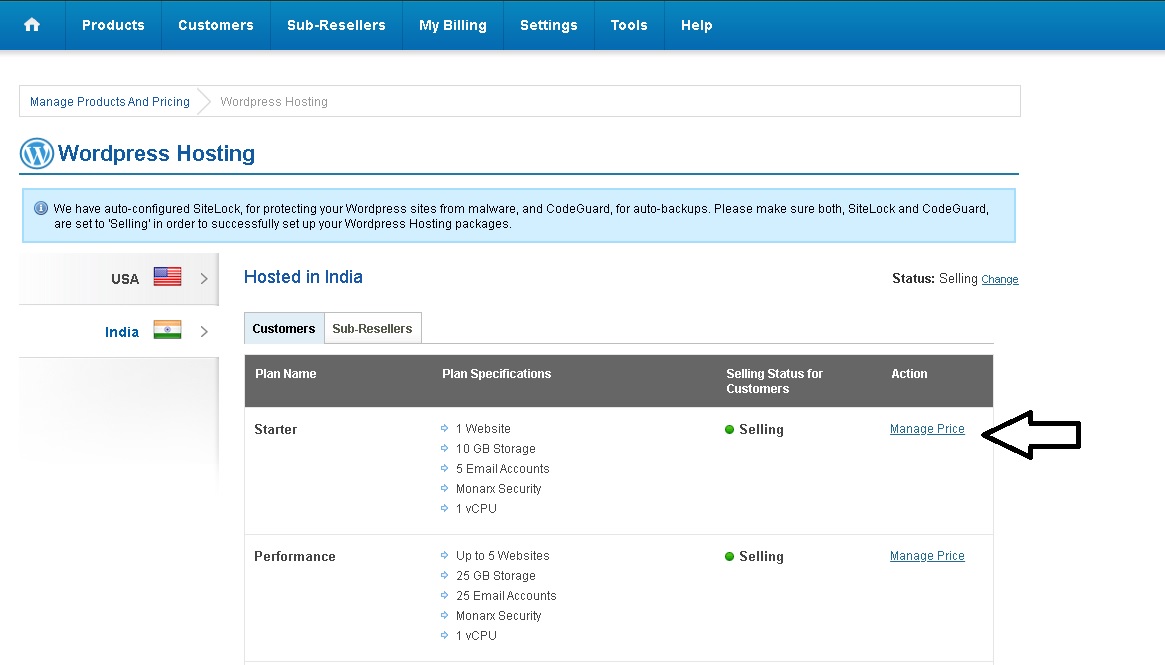Click the 25 GB Storage specification
1165x665 pixels.
[x=496, y=576]
